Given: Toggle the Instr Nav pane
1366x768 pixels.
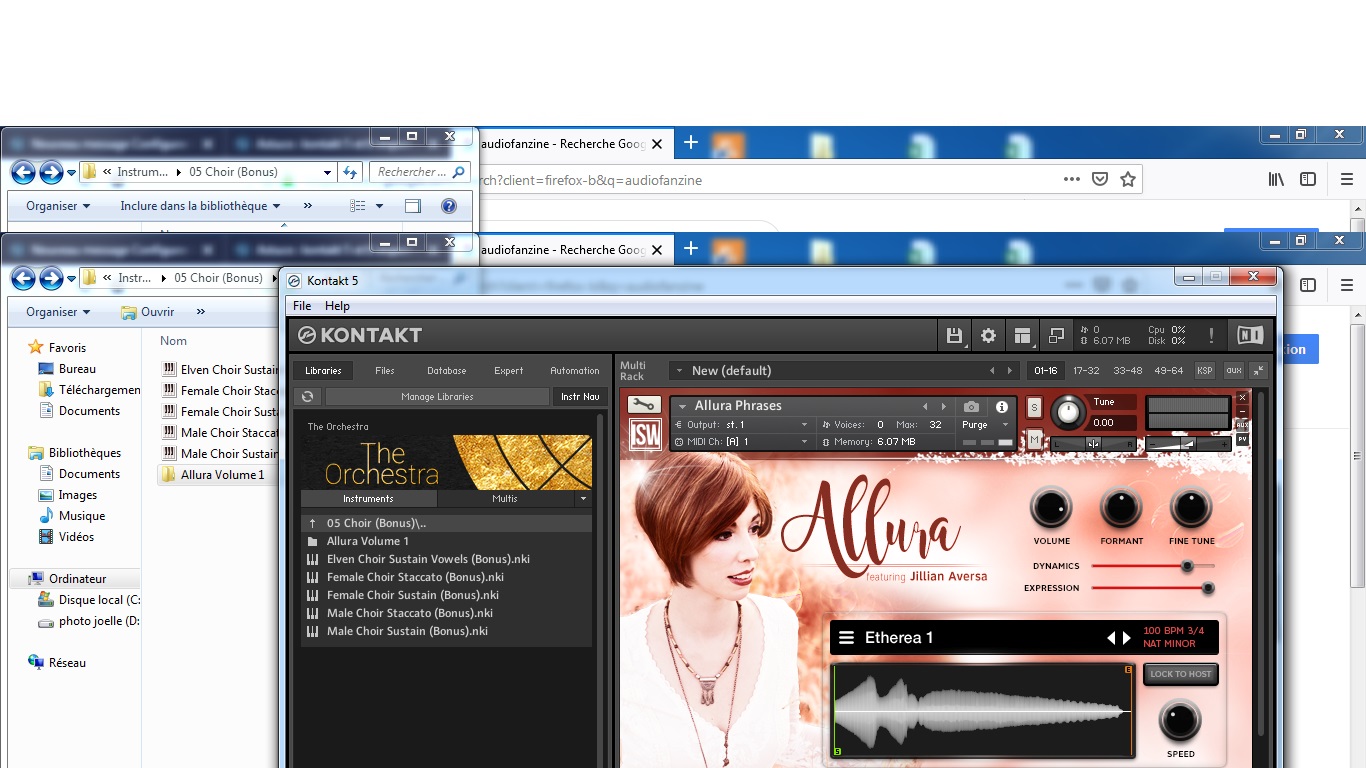Looking at the screenshot, I should point(580,397).
